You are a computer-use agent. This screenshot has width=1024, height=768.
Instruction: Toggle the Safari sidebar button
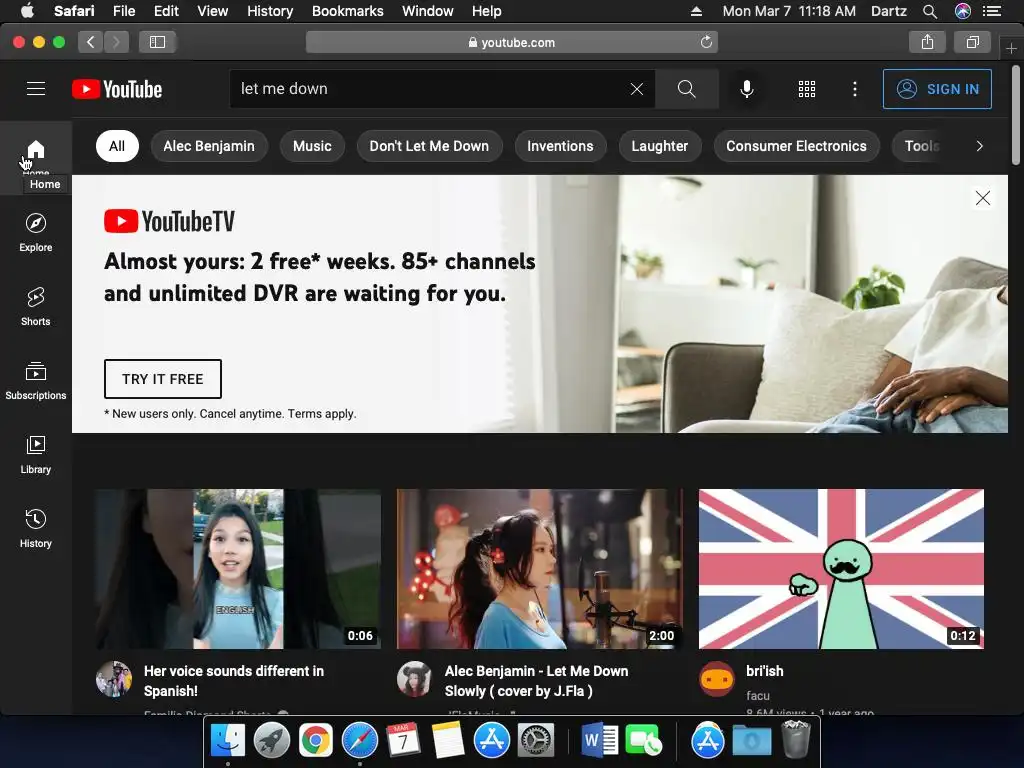157,42
